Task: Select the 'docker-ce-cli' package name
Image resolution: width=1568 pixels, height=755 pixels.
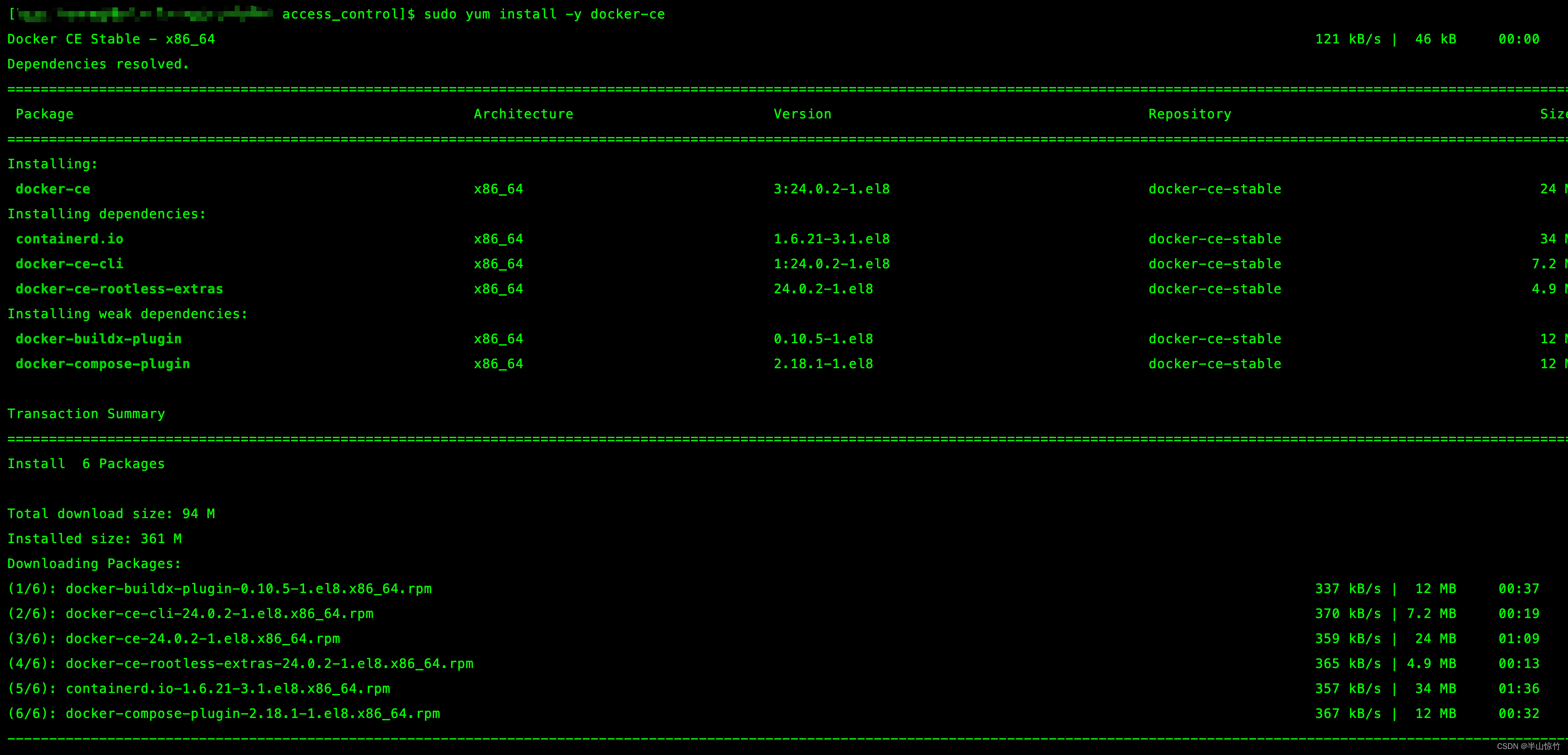Action: [x=69, y=264]
